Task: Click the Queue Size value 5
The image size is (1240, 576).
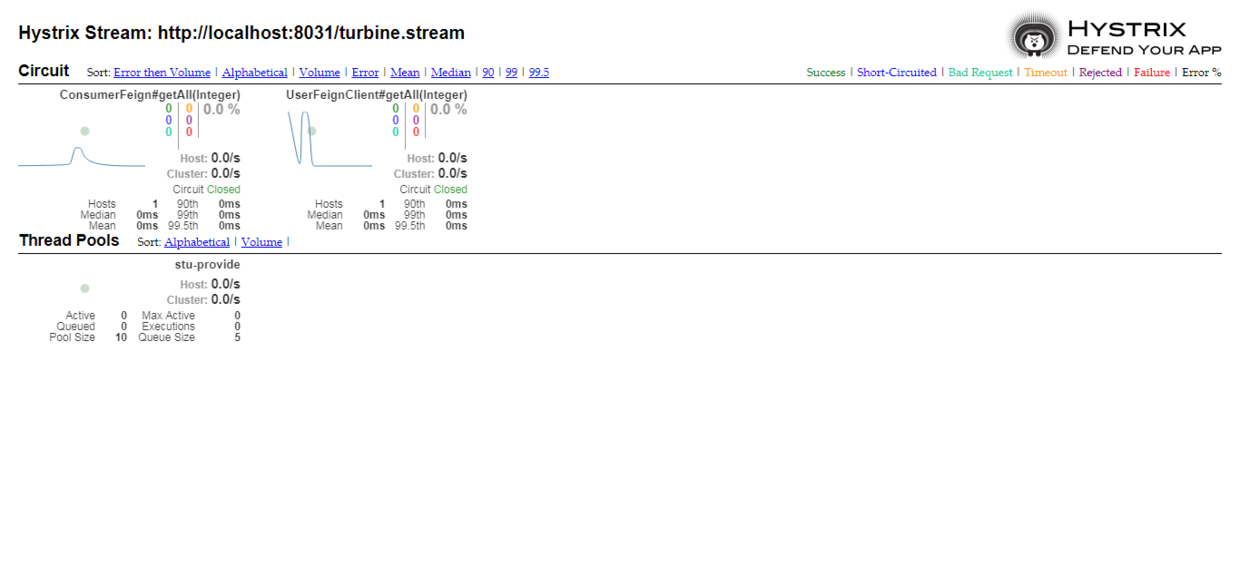Action: pos(237,338)
